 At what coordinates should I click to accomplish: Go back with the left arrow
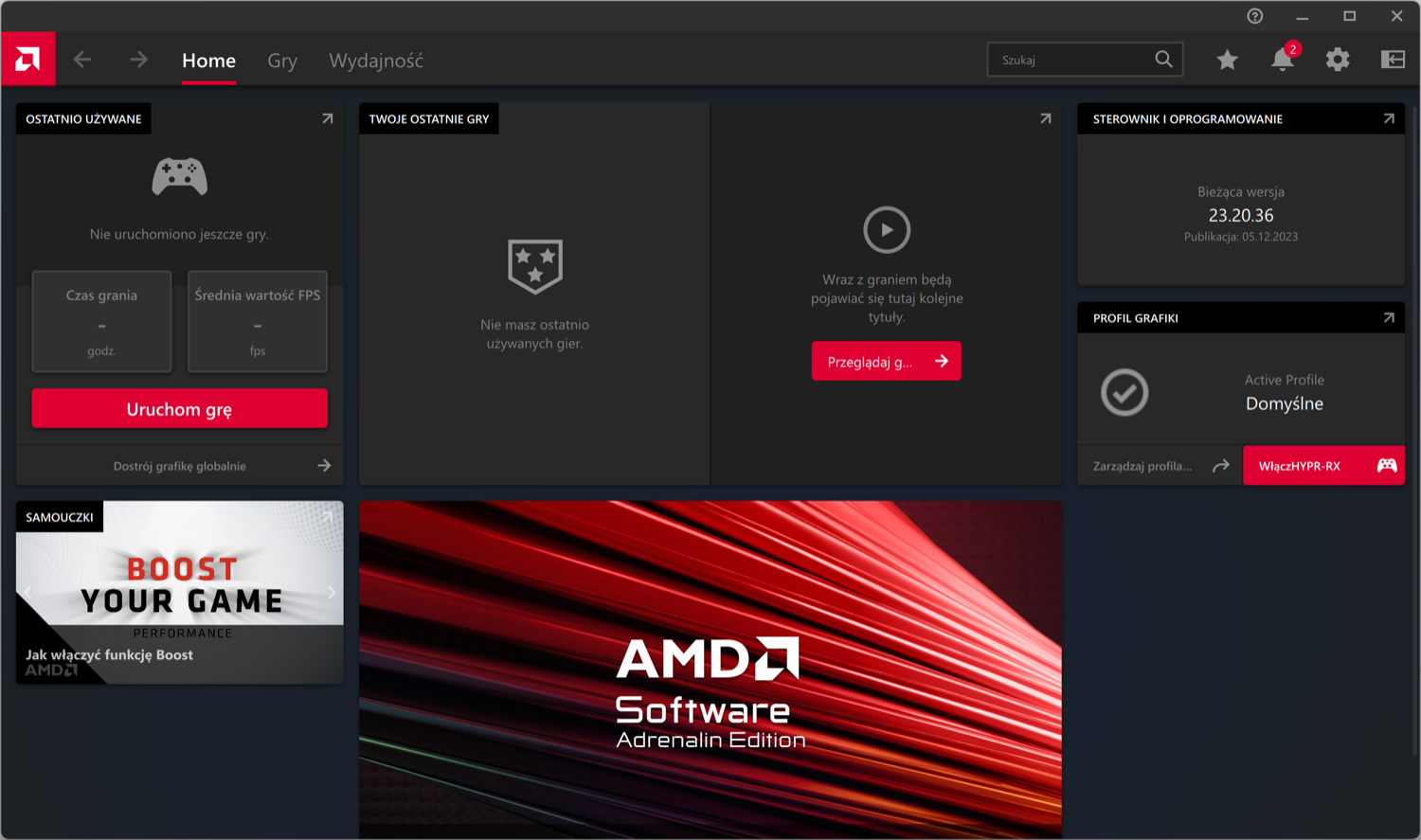82,60
